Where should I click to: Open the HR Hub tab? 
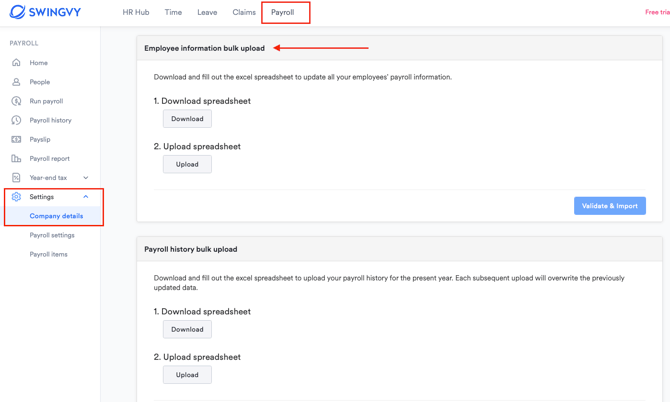[x=136, y=13]
